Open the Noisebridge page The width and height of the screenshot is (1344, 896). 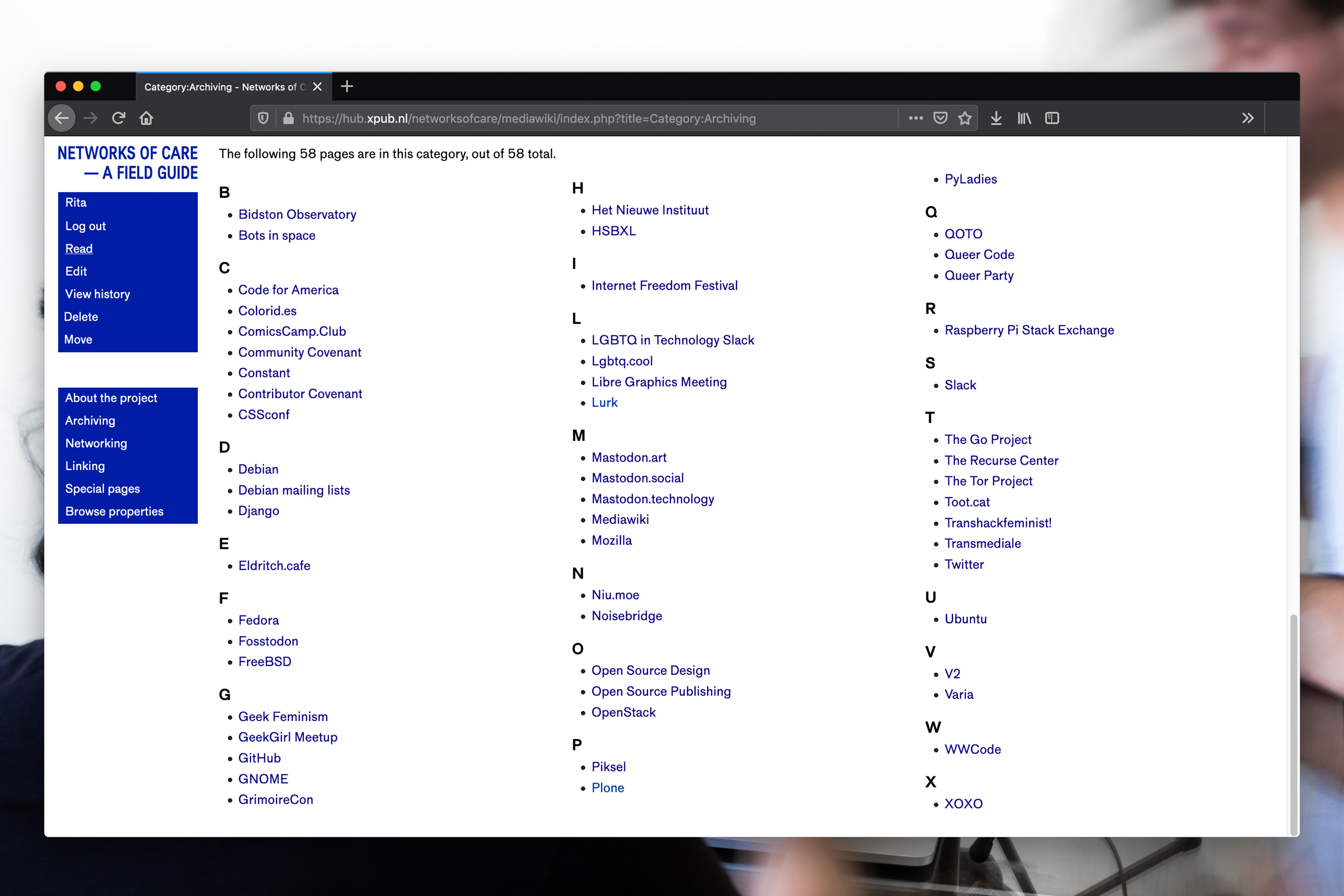click(x=627, y=616)
